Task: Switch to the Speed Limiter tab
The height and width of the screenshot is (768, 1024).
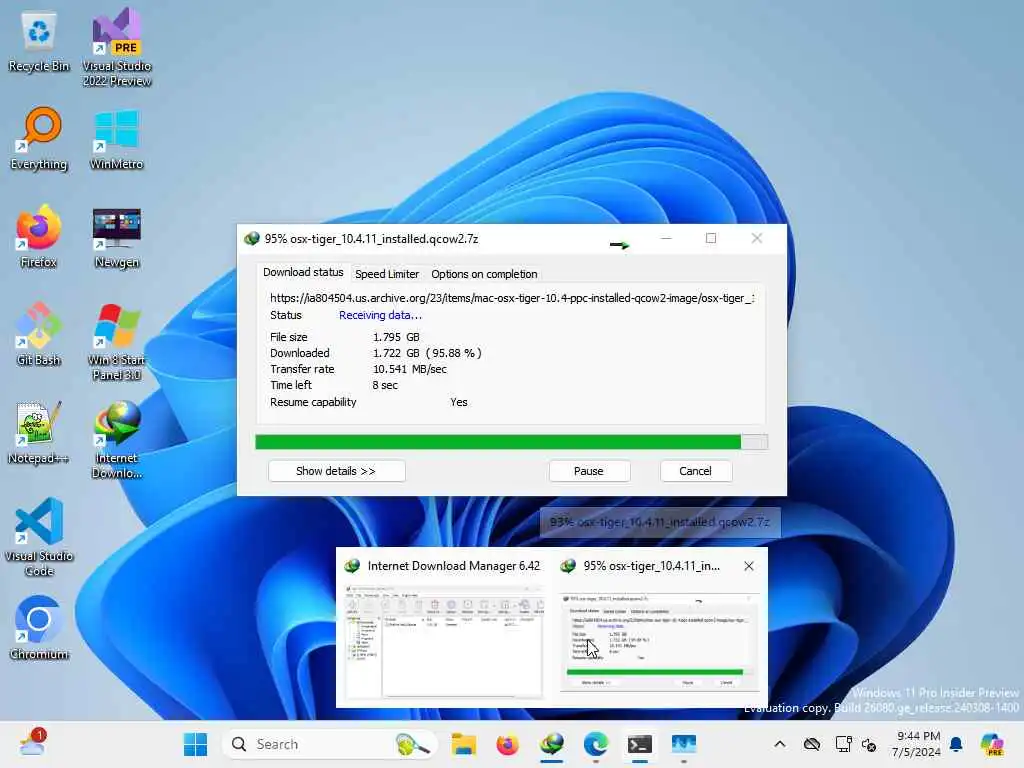Action: pos(387,274)
